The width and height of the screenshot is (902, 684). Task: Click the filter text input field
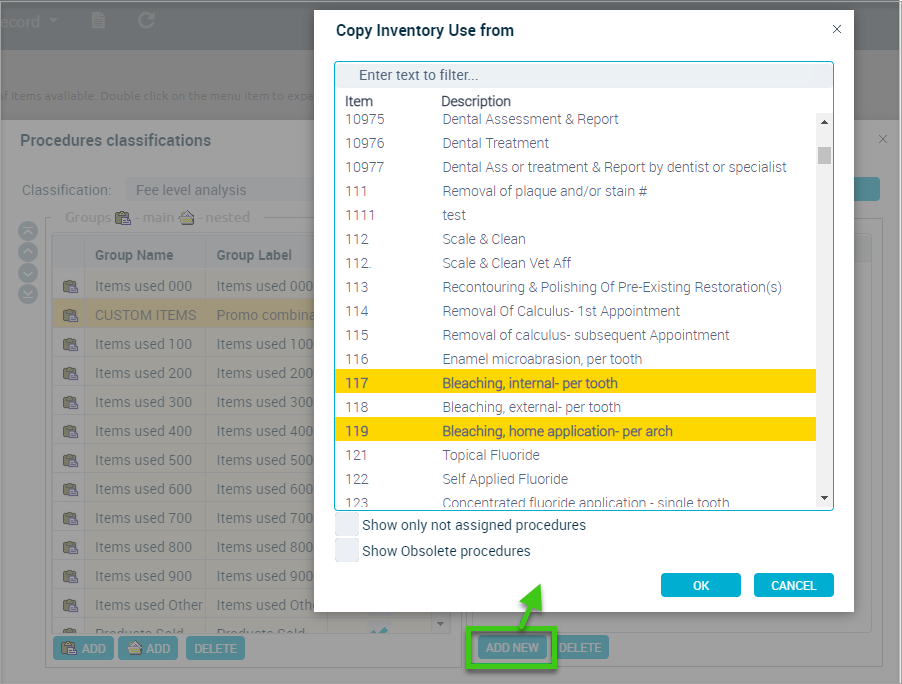point(584,75)
